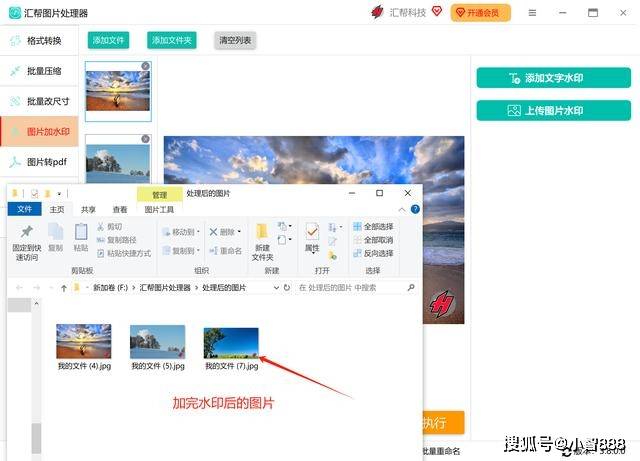The height and width of the screenshot is (461, 640).
Task: Click the 添加文件夹 button
Action: coord(171,40)
